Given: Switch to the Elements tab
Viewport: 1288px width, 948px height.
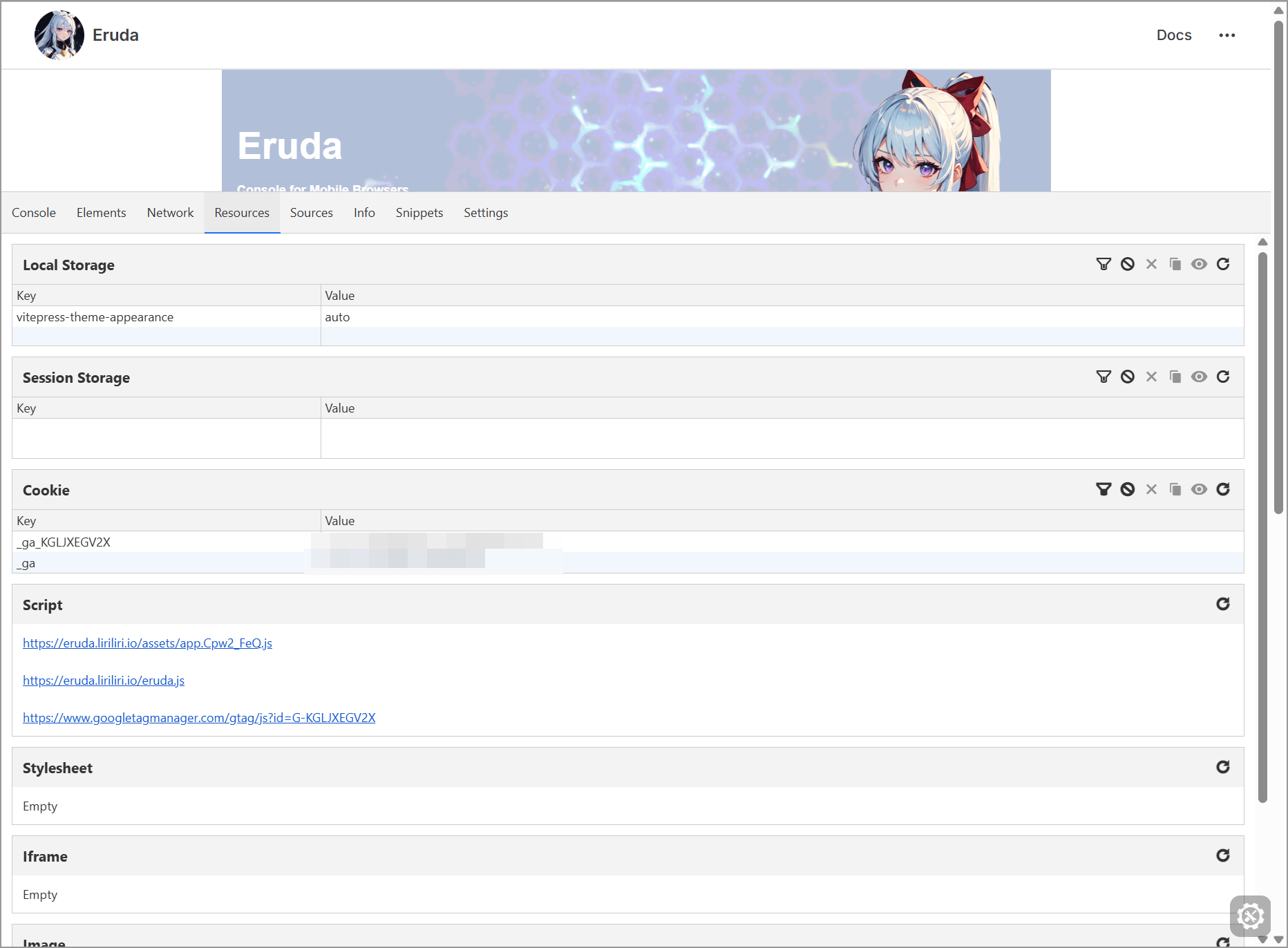Looking at the screenshot, I should (102, 213).
